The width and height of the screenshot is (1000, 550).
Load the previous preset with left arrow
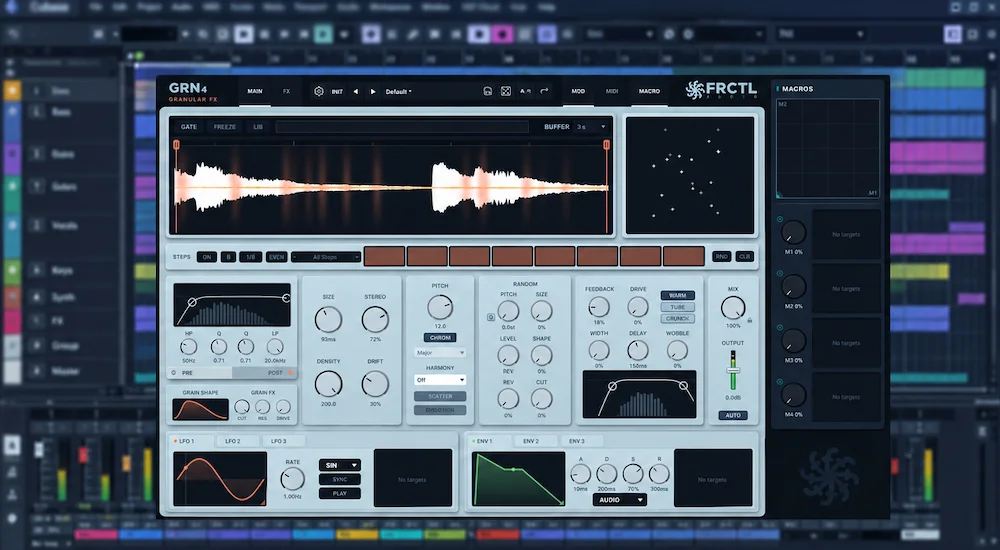(x=356, y=92)
